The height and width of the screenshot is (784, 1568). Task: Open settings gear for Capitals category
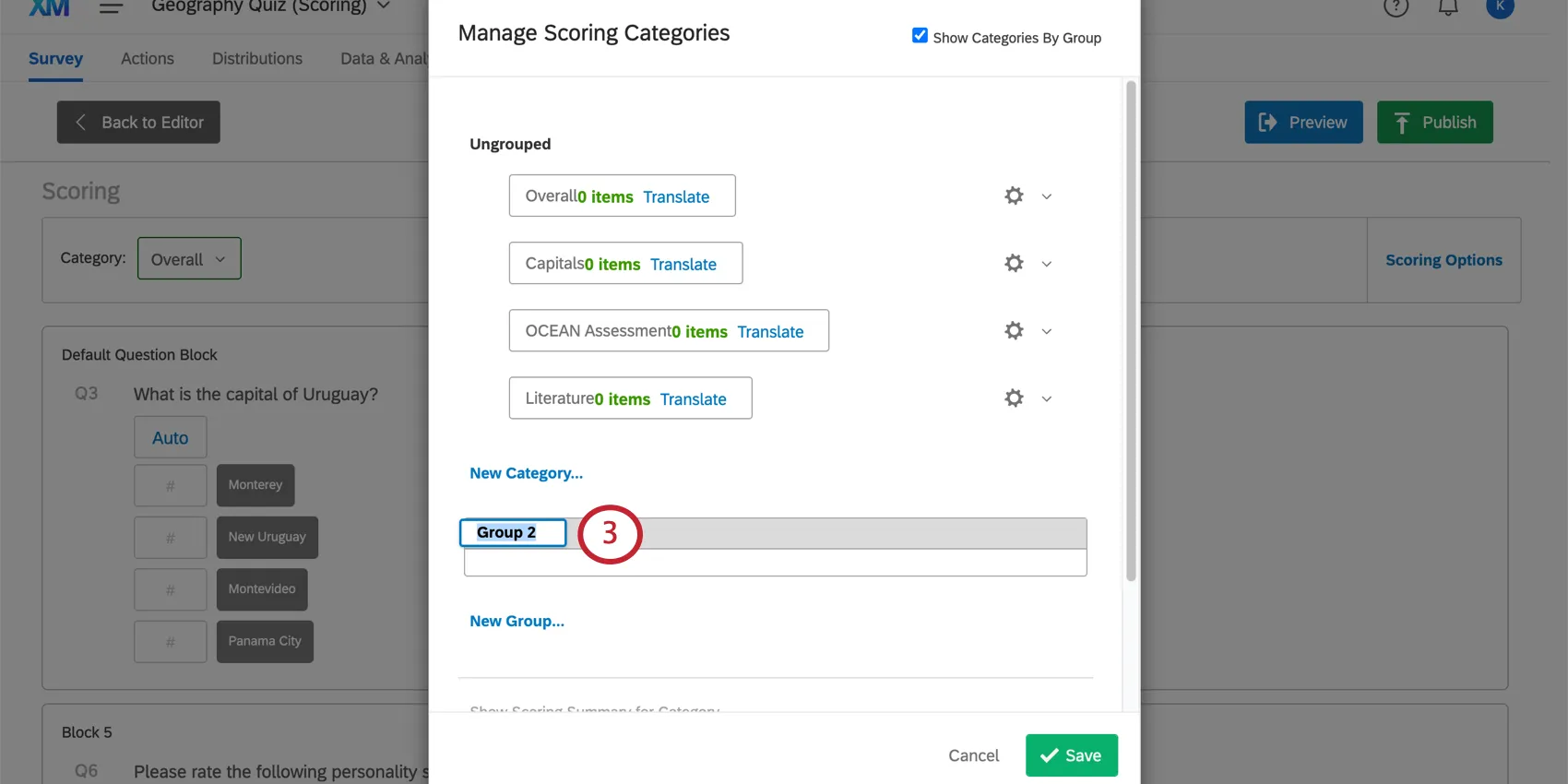tap(1013, 263)
